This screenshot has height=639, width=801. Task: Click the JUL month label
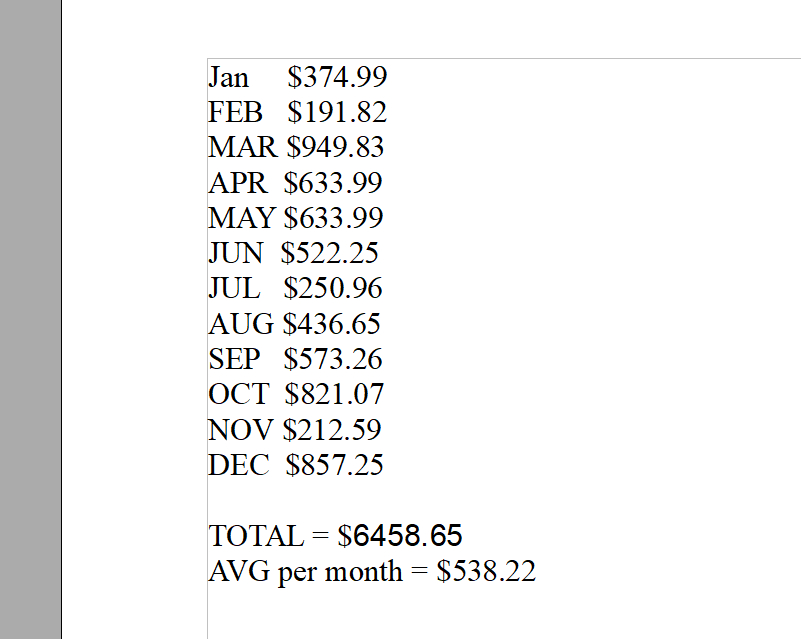234,289
